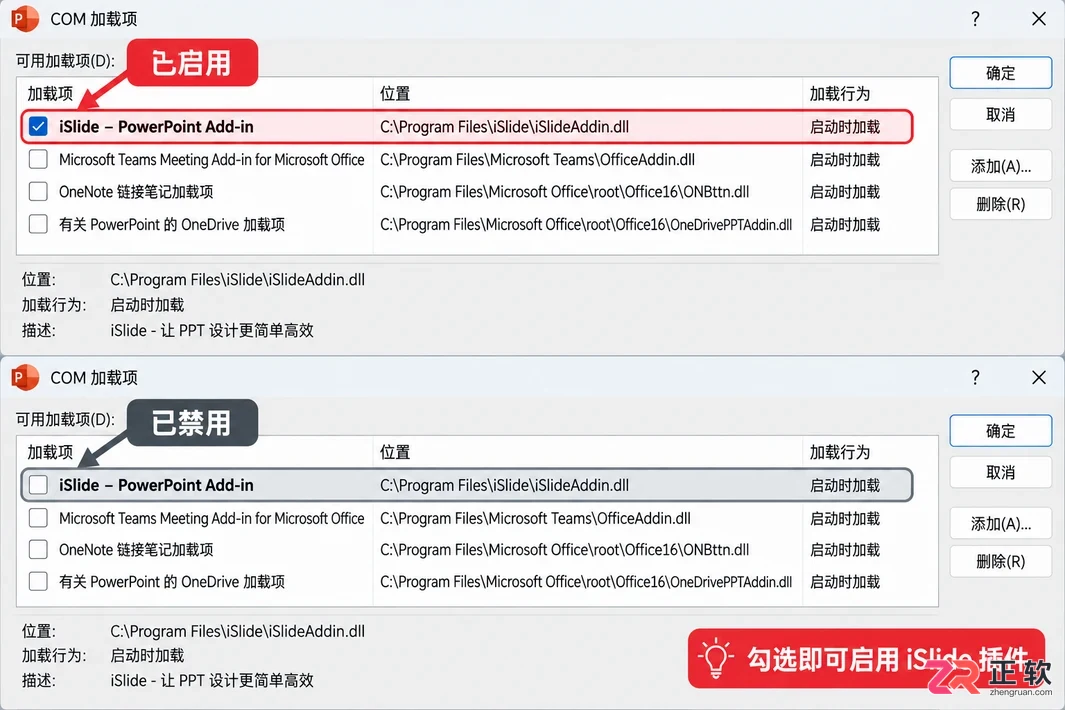This screenshot has width=1065, height=710.
Task: Check OneNote 链接笔记加载项 in upper dialog
Action: pos(38,192)
